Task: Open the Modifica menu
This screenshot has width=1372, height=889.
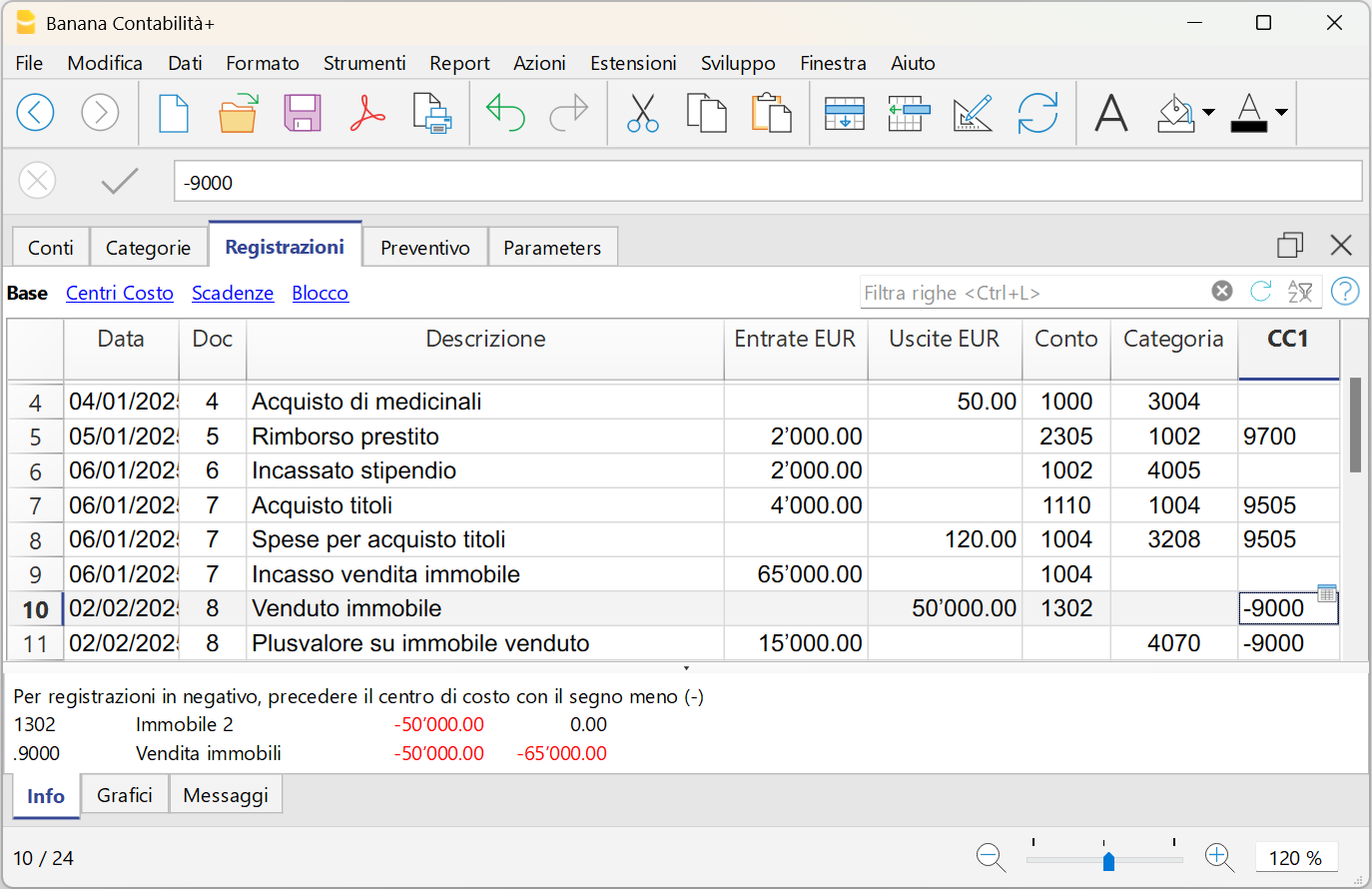Action: coord(105,63)
